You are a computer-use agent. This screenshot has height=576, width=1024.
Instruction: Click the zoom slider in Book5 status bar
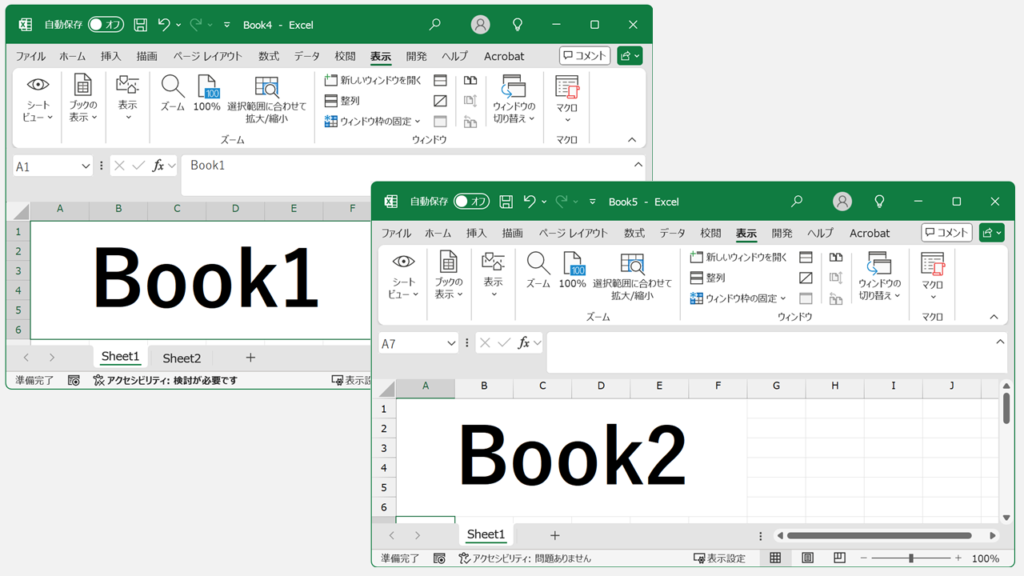point(910,558)
